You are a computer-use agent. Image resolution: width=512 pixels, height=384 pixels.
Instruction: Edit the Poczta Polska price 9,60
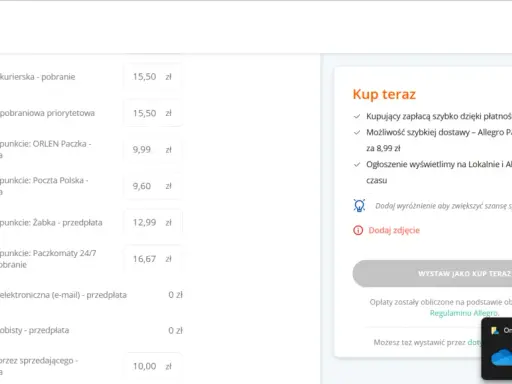tap(153, 186)
